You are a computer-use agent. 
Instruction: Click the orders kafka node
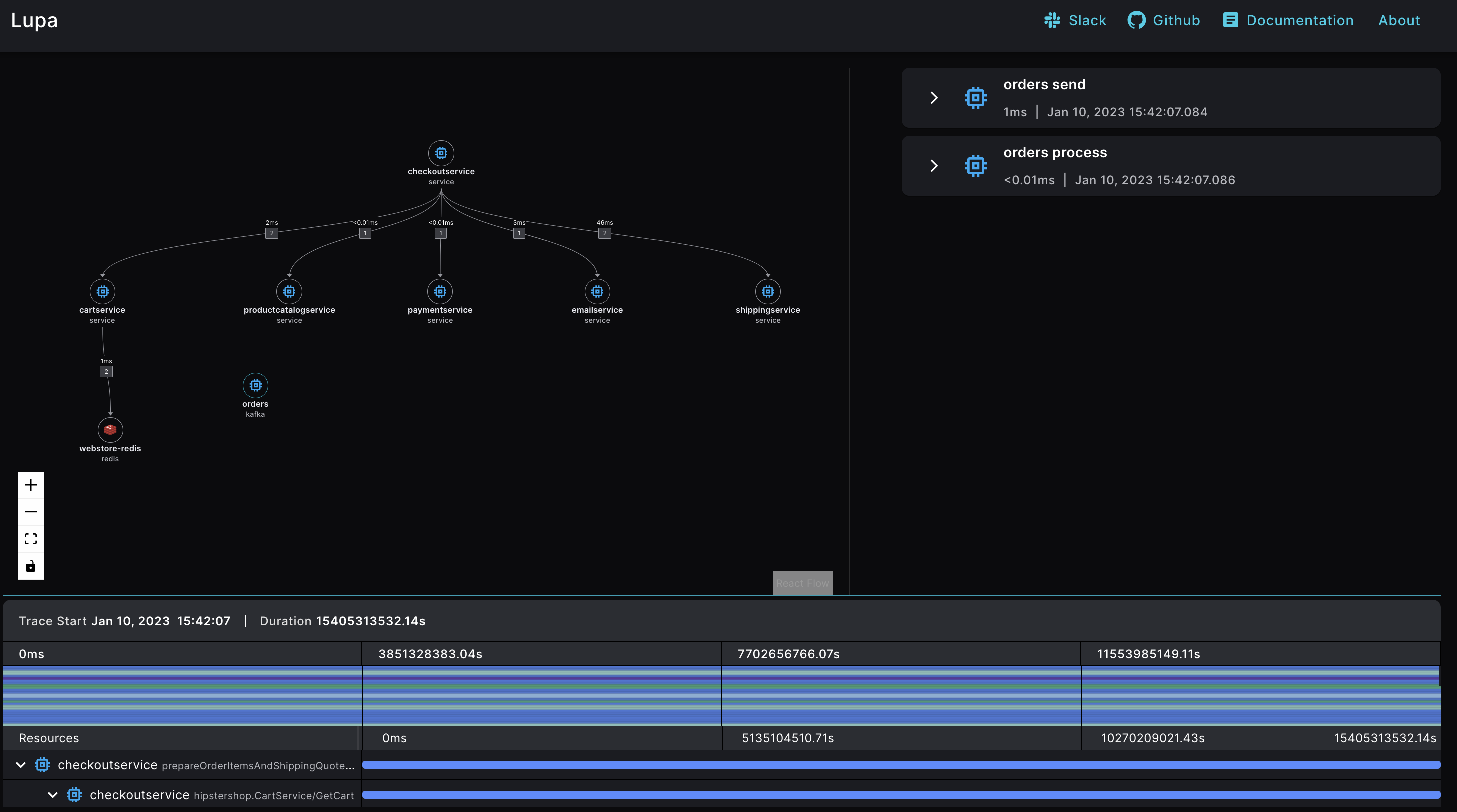click(255, 385)
